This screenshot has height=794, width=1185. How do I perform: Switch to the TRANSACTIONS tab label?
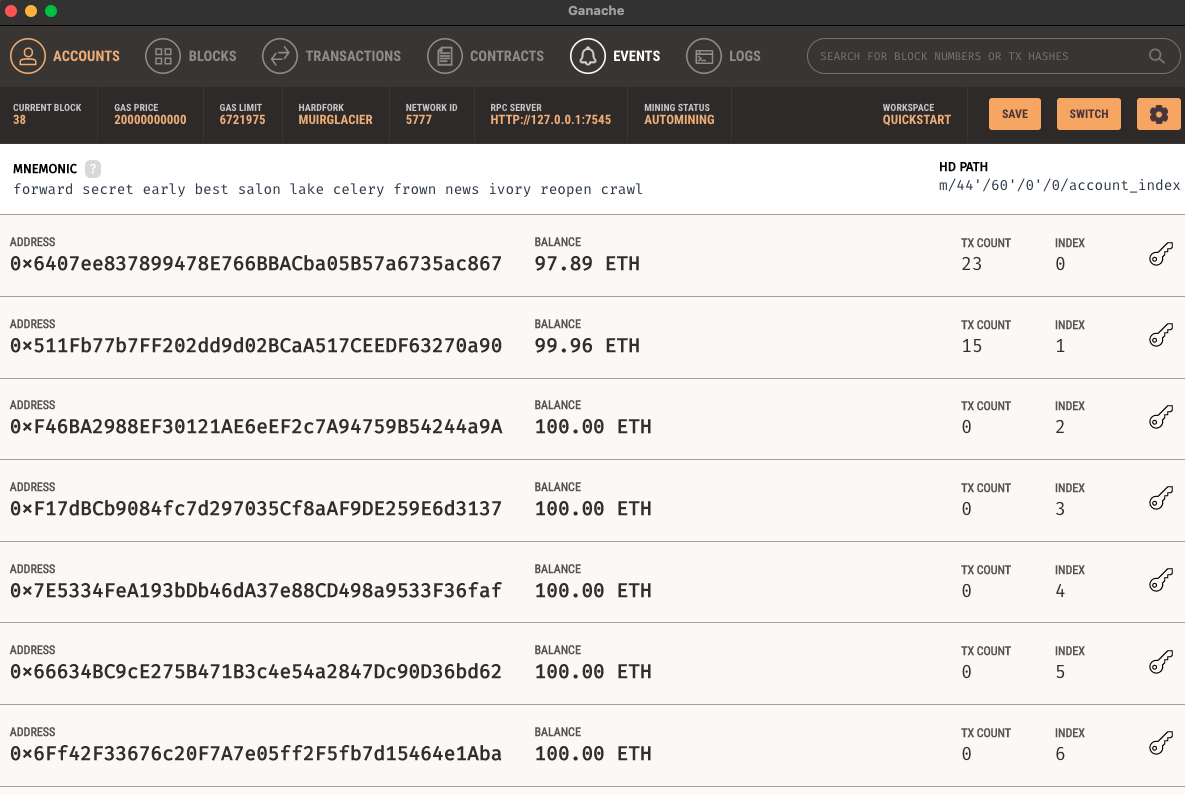pos(353,56)
